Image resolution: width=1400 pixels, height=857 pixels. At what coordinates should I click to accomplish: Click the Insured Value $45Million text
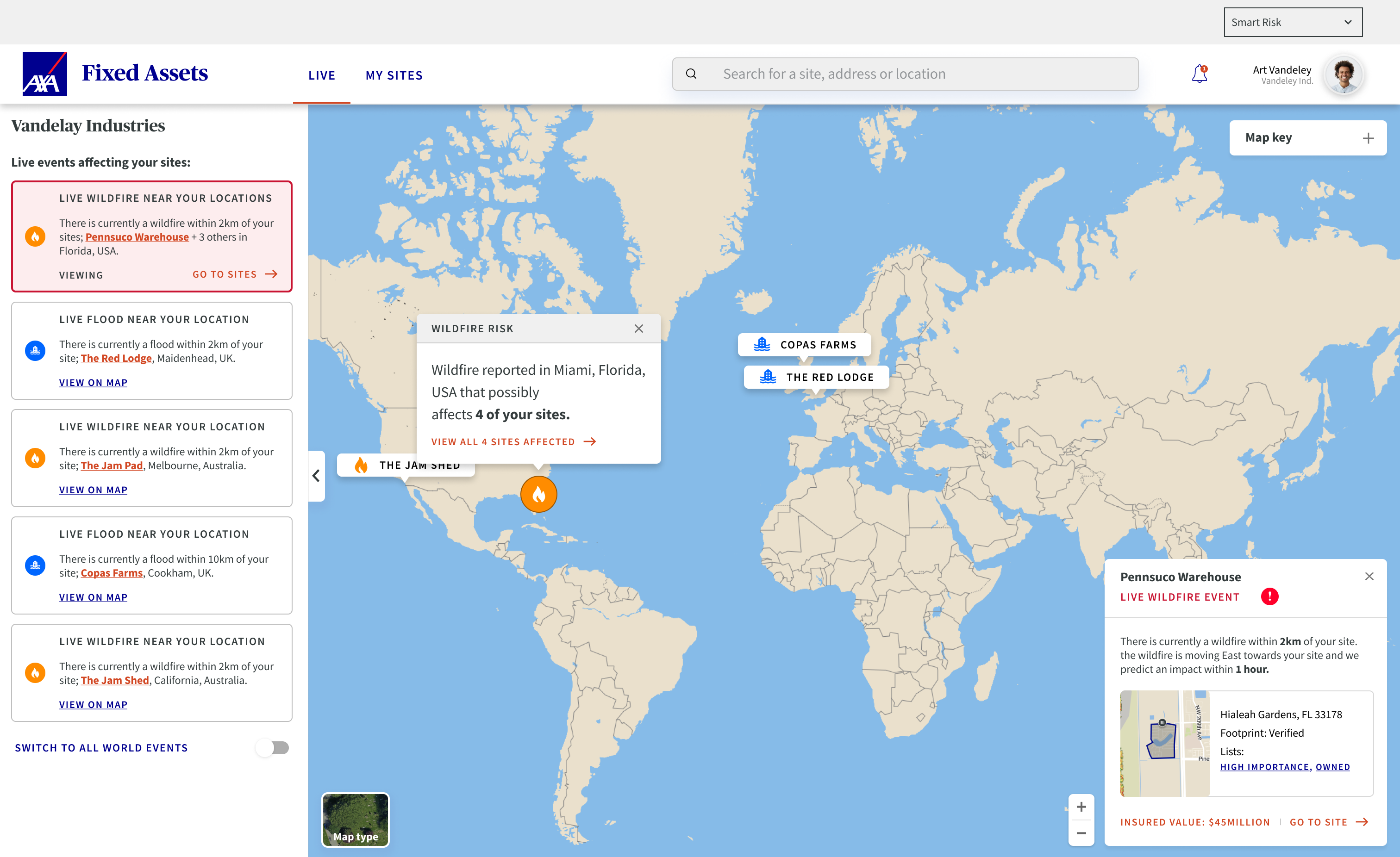click(1195, 822)
